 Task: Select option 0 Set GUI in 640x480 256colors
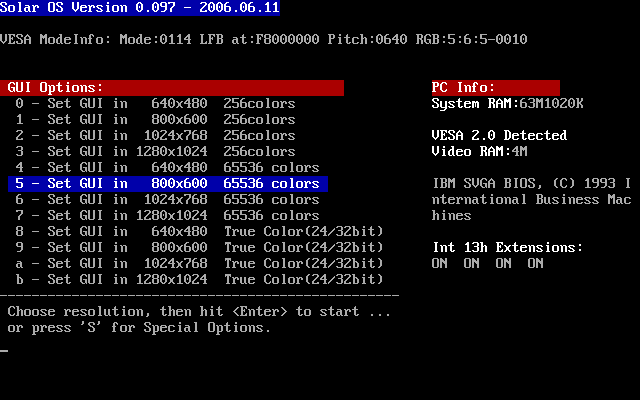tap(155, 104)
